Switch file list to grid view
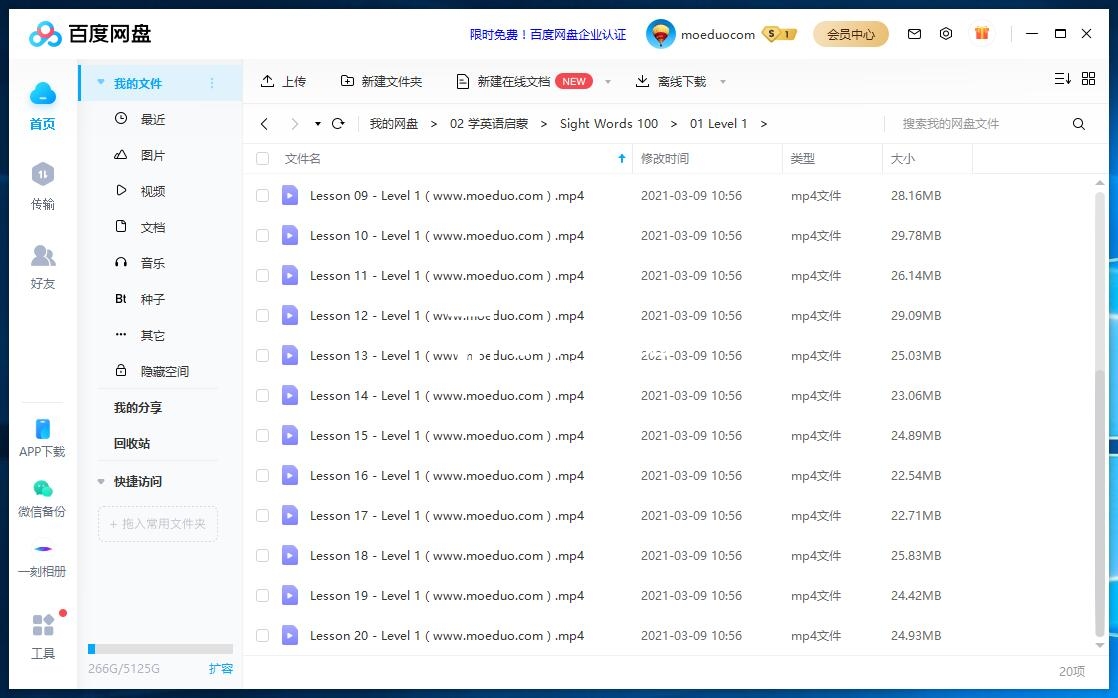The height and width of the screenshot is (698, 1118). 1089,78
